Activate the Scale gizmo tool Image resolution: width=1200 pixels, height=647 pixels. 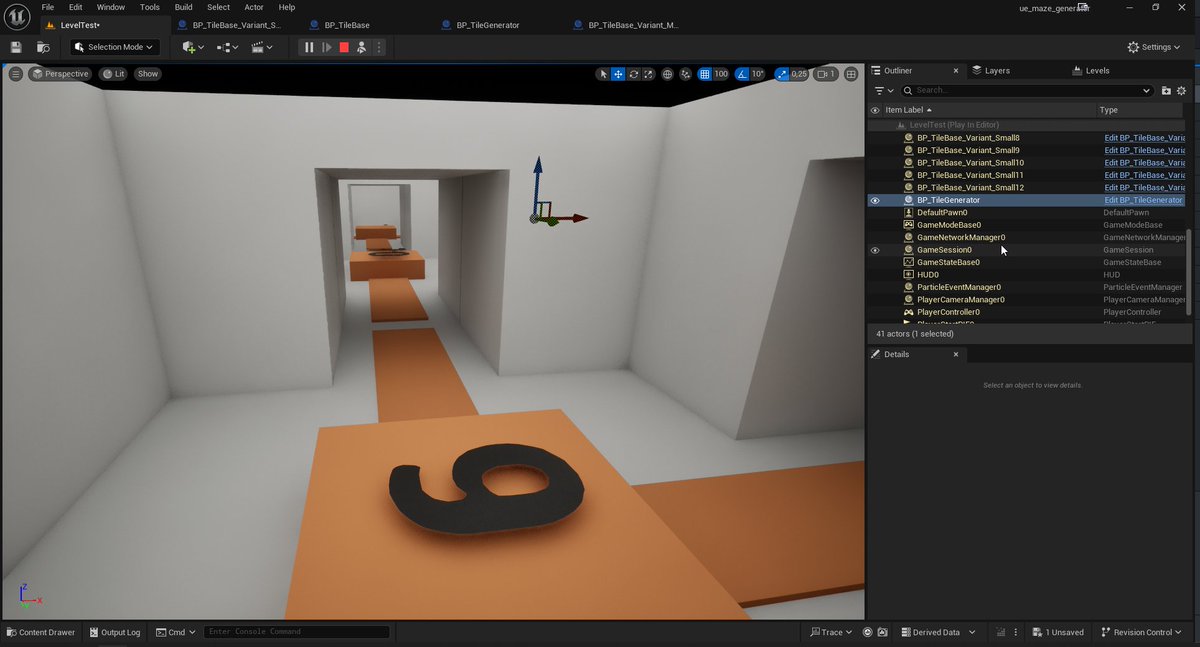(x=649, y=74)
